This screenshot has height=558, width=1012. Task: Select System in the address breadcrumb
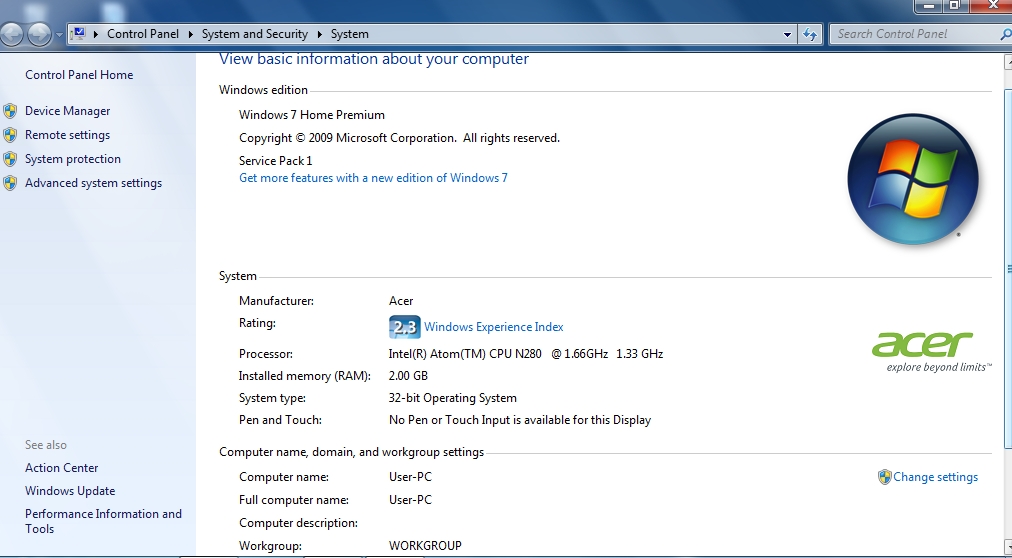coord(350,34)
